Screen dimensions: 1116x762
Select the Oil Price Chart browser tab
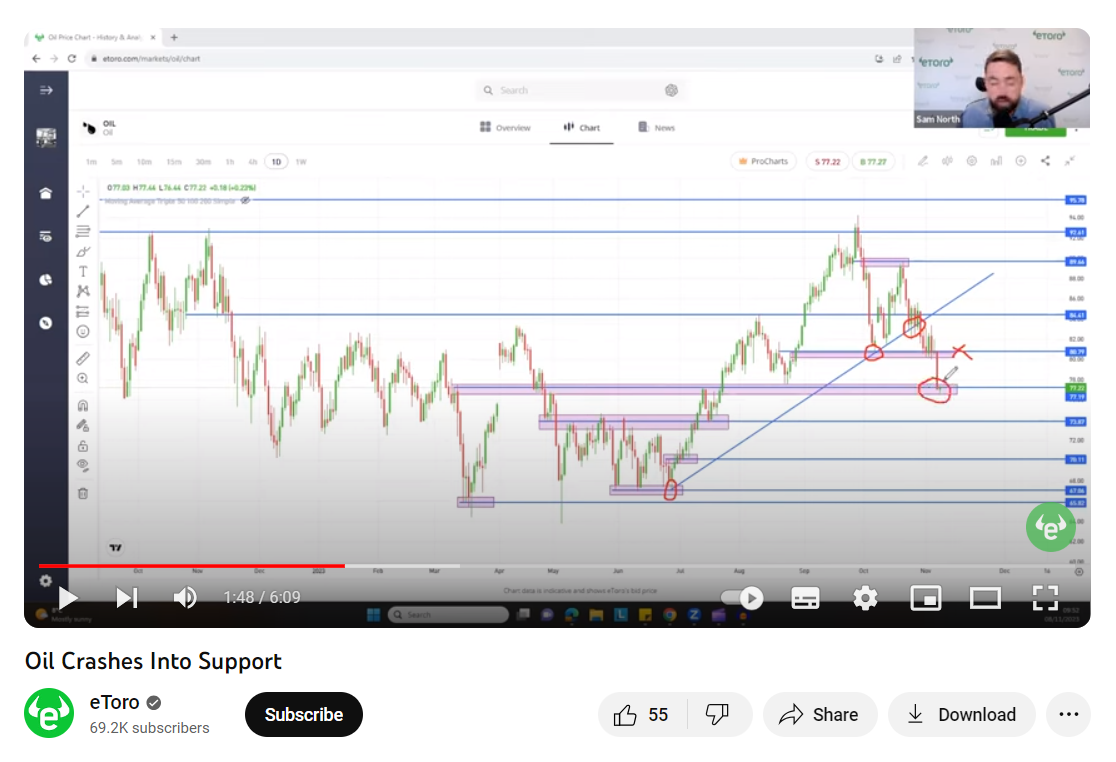(93, 37)
